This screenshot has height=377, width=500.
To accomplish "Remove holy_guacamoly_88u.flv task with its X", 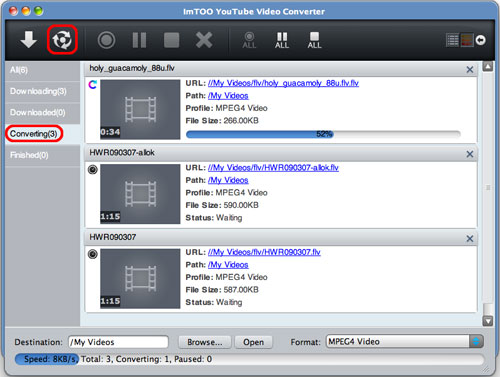I will pos(470,69).
